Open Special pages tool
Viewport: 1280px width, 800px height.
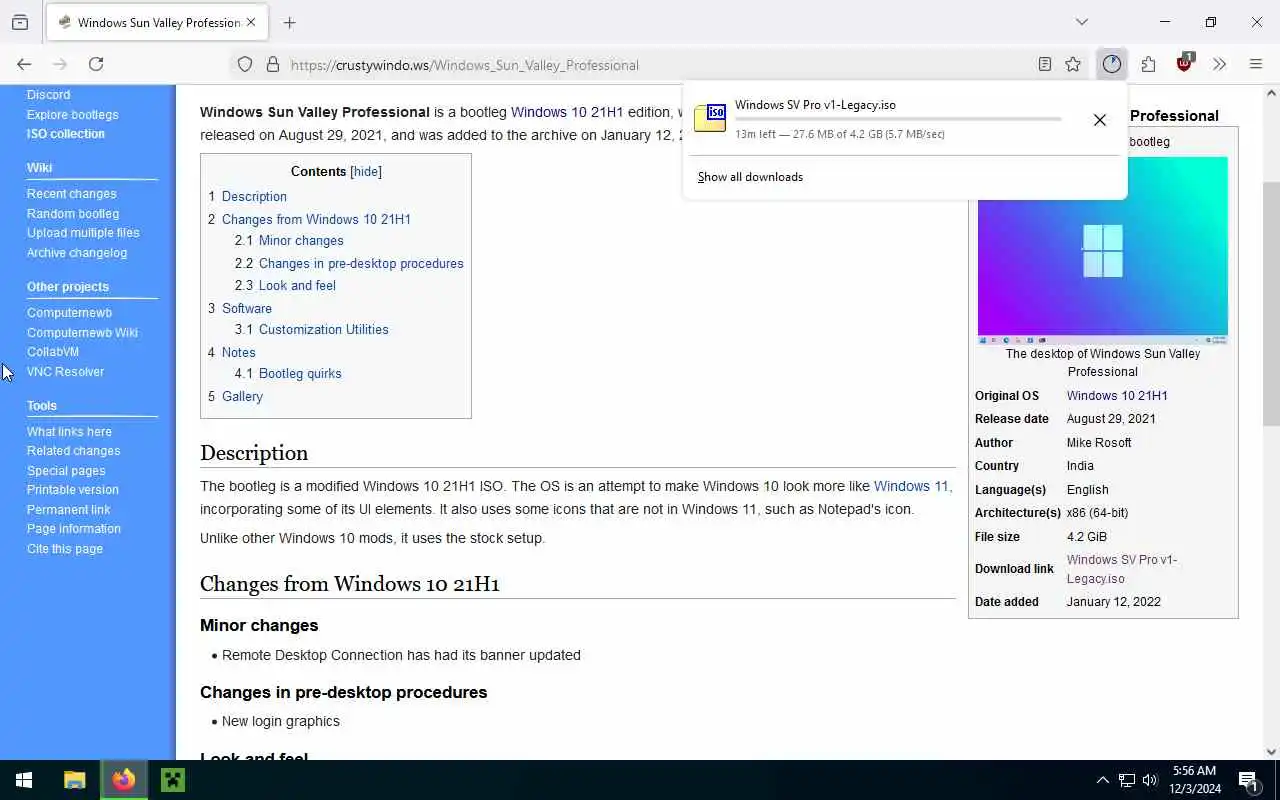[66, 471]
